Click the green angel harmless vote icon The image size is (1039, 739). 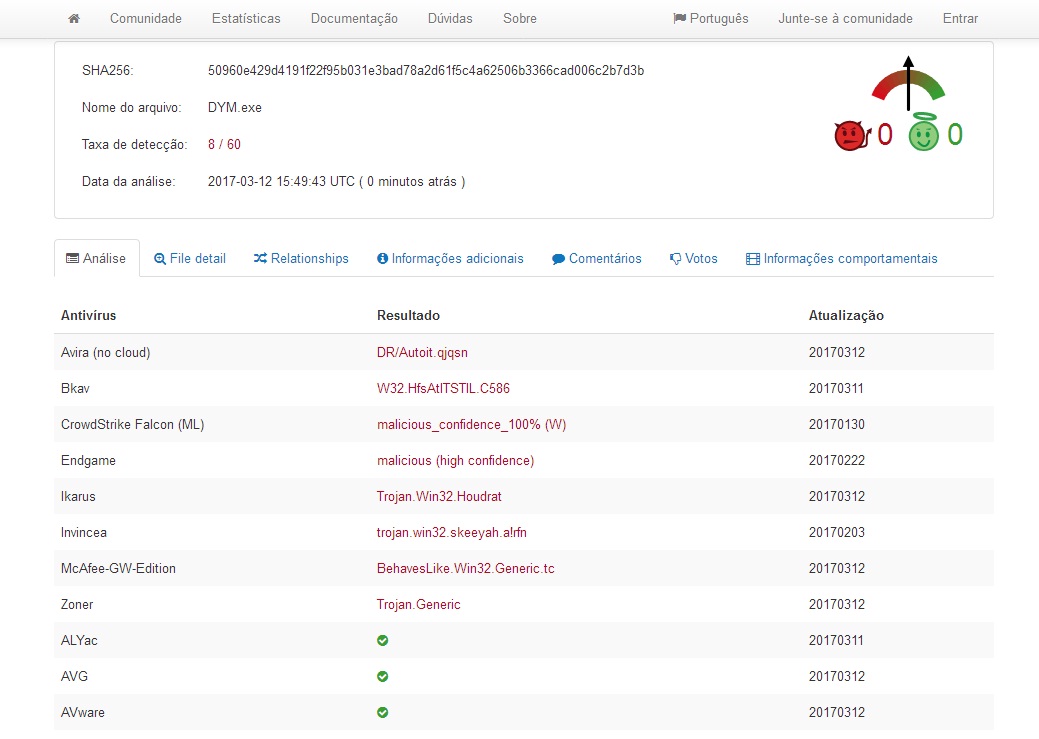click(x=923, y=132)
